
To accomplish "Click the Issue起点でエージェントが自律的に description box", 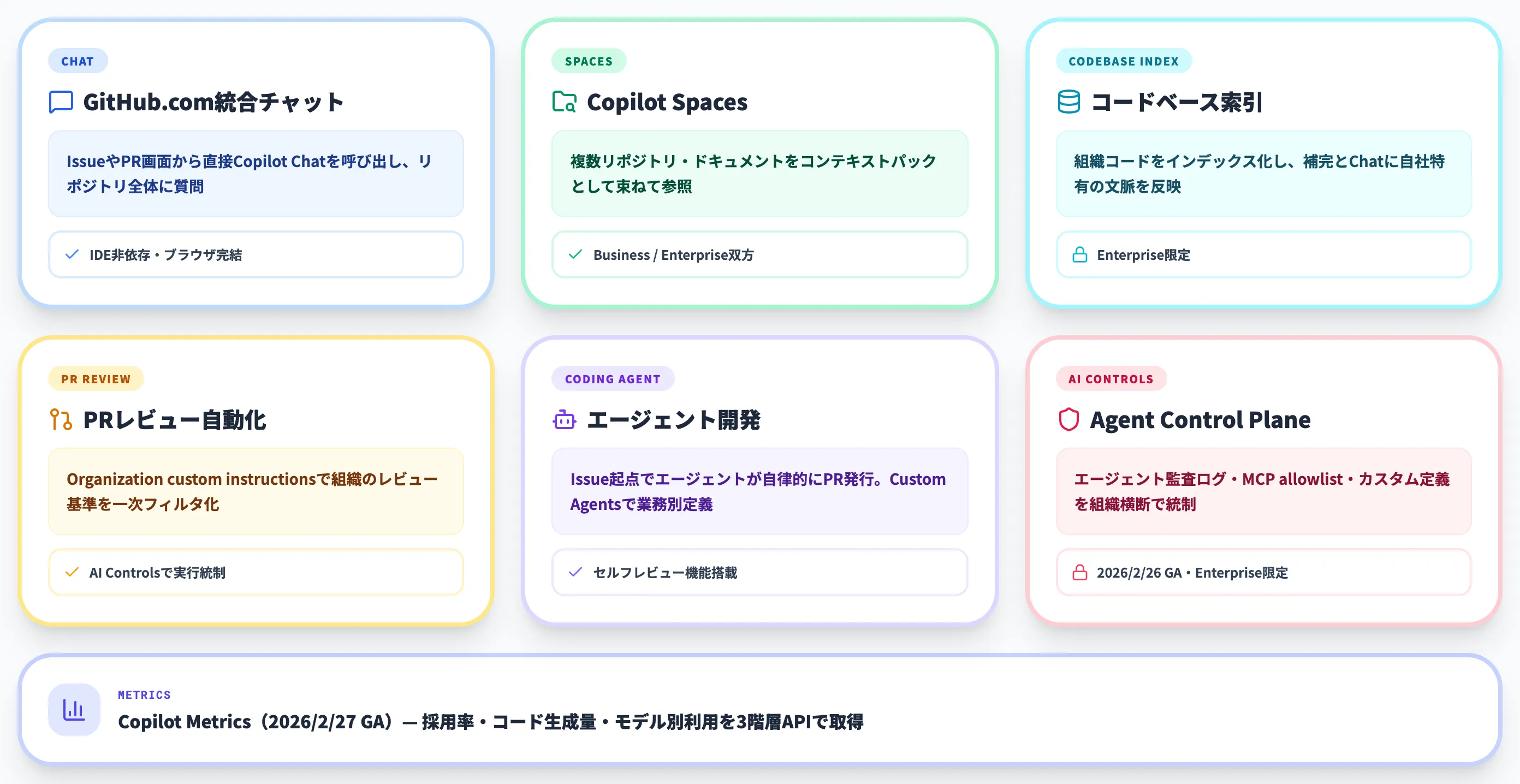I will tap(759, 491).
